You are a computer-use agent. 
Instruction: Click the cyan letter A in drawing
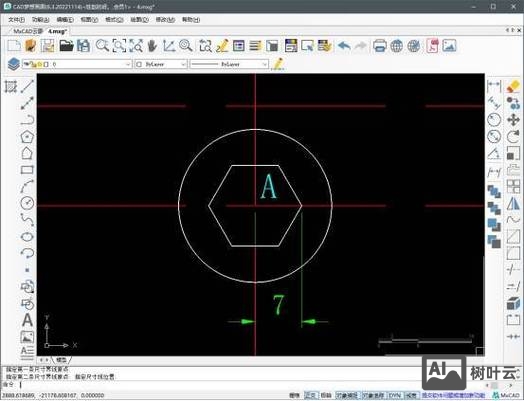[x=269, y=186]
